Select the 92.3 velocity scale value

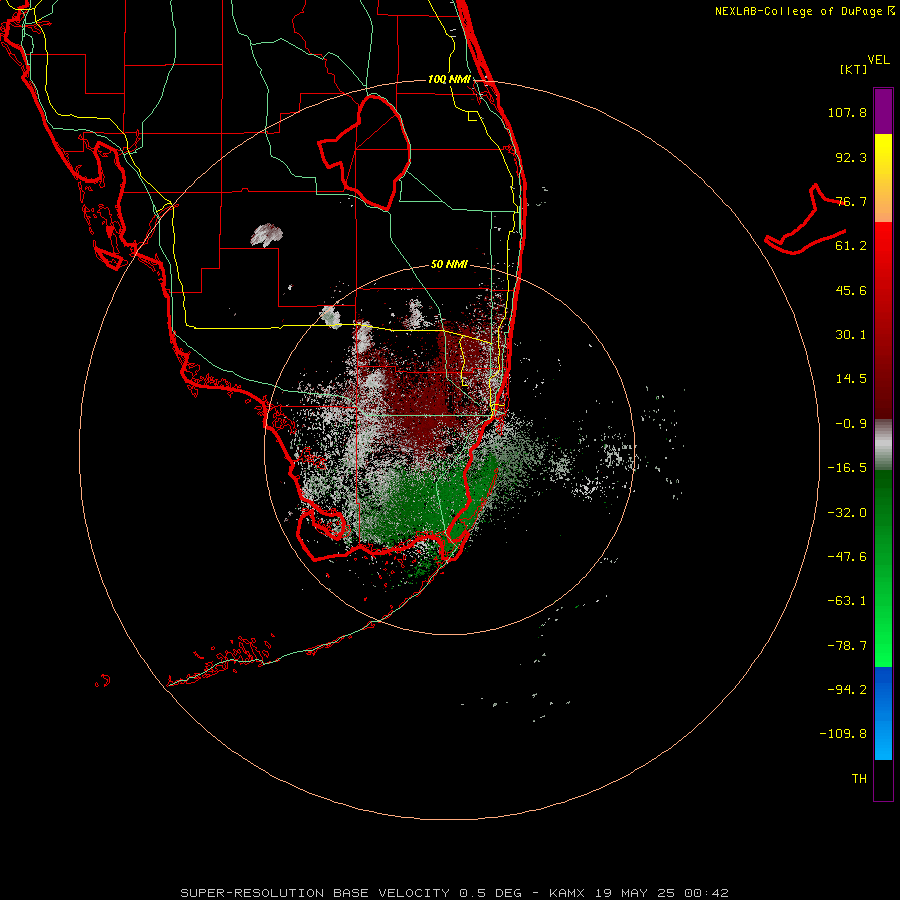pos(851,157)
